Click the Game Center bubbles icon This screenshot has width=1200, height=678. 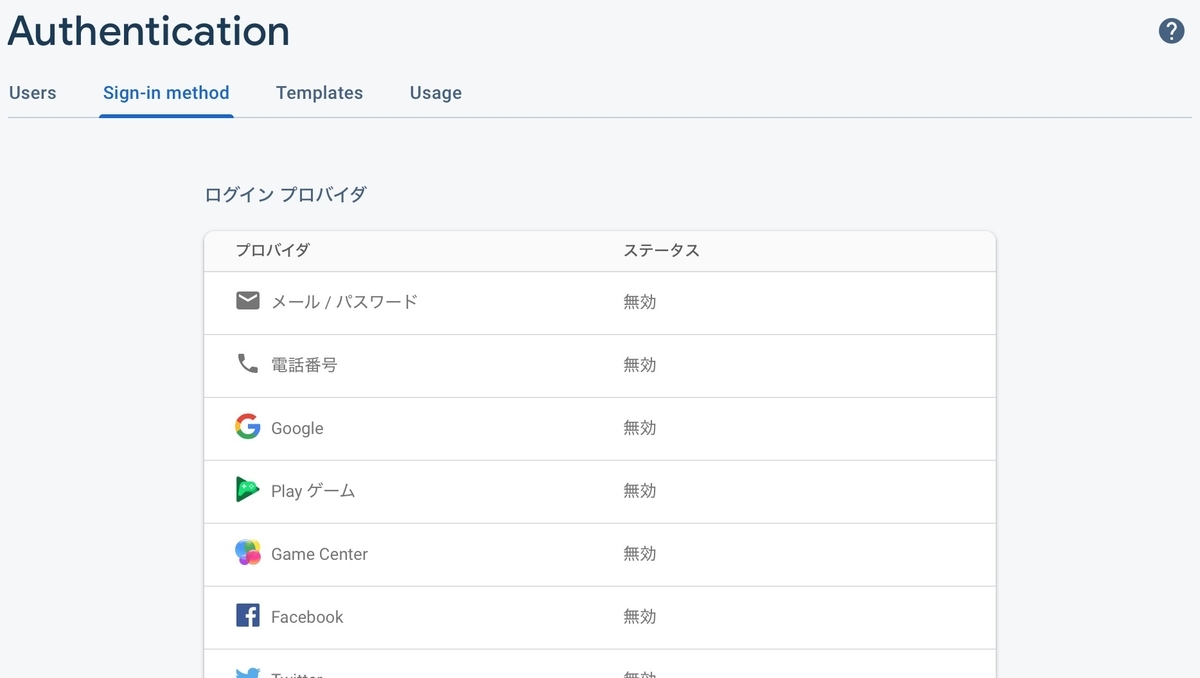click(248, 553)
